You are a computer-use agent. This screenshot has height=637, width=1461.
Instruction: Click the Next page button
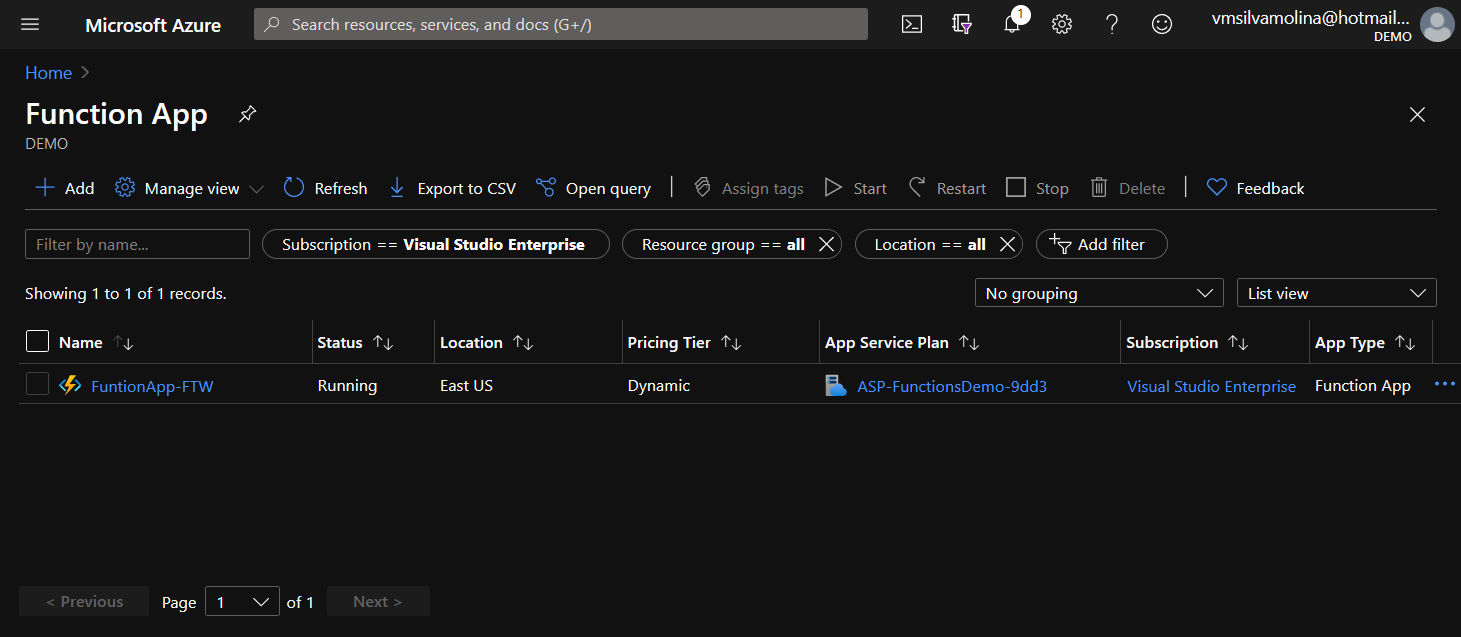(378, 601)
